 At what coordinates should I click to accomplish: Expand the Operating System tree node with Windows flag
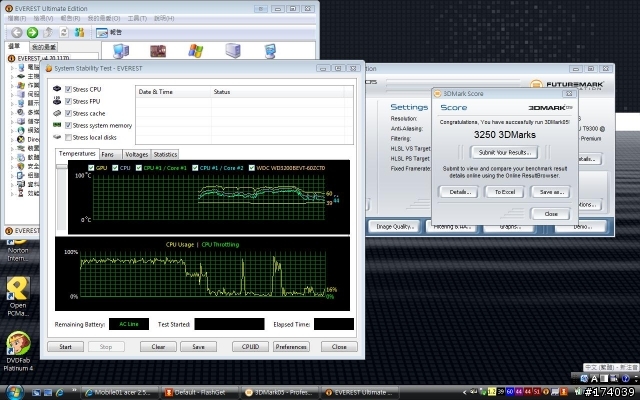tap(12, 85)
